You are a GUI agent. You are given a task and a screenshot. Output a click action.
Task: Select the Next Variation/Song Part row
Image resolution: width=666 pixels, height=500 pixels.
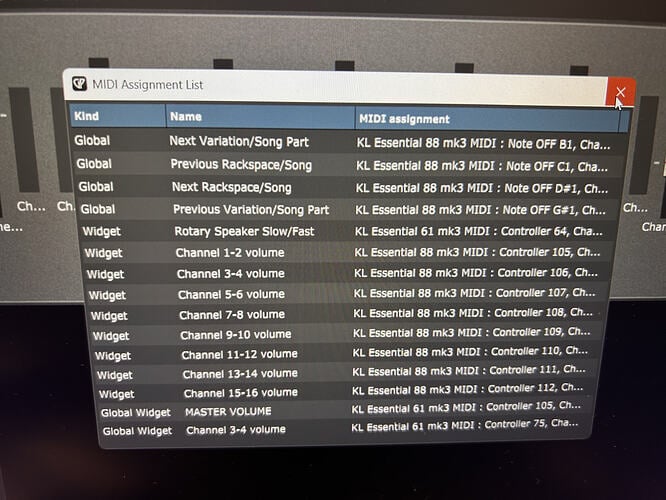[x=348, y=142]
